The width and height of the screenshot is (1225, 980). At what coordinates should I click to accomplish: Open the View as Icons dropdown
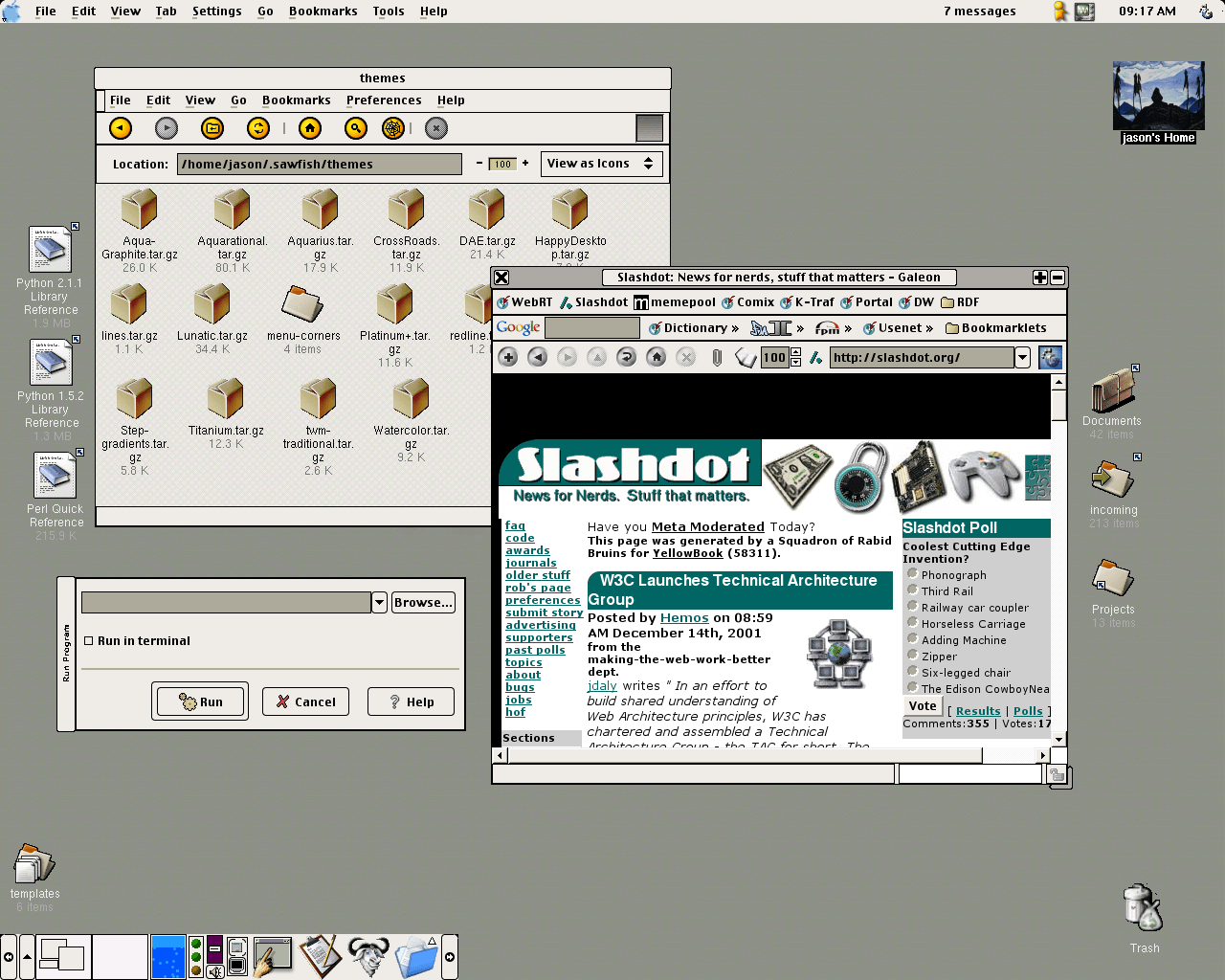pos(601,164)
